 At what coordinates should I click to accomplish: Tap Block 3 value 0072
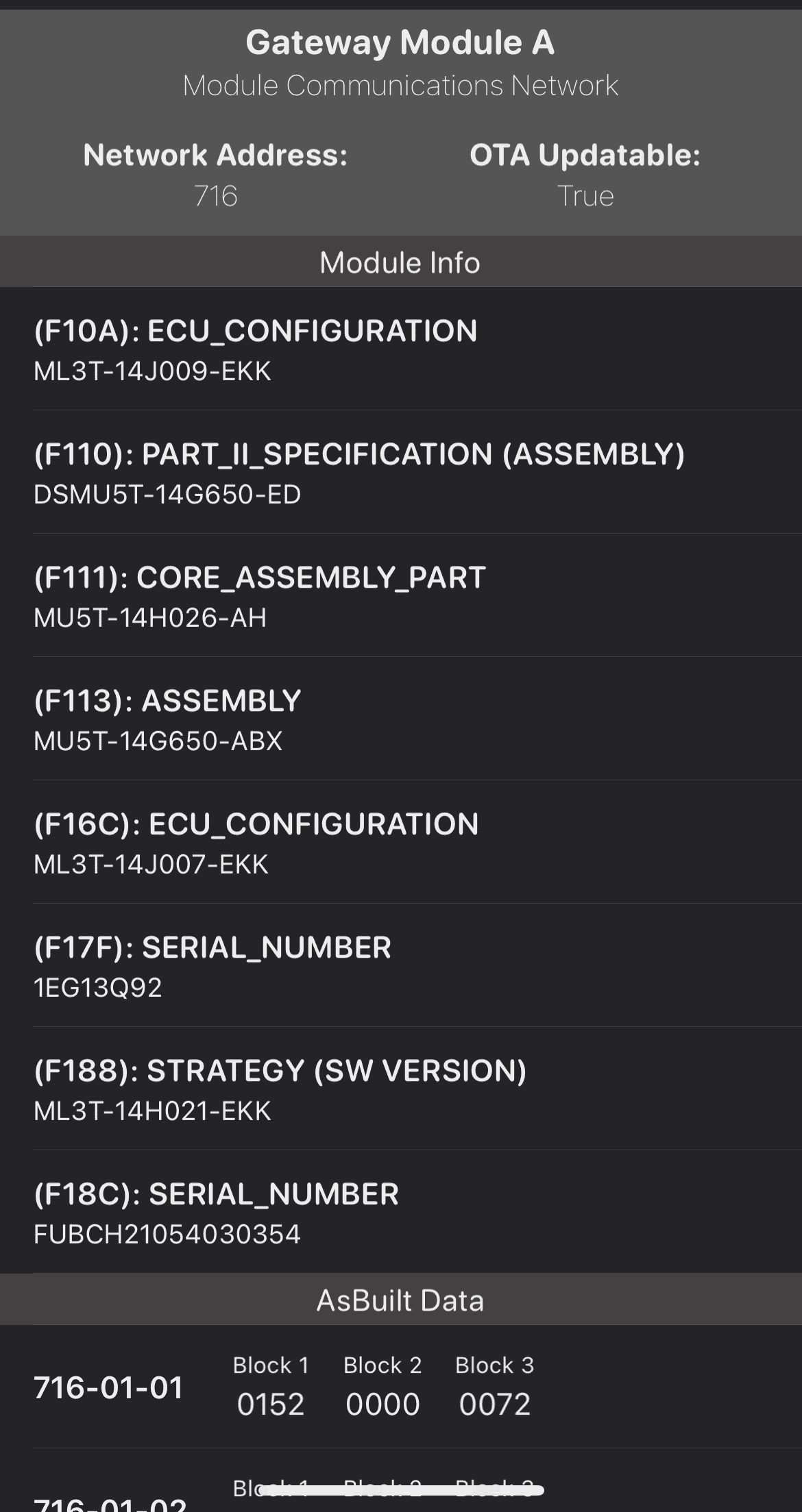(495, 1404)
